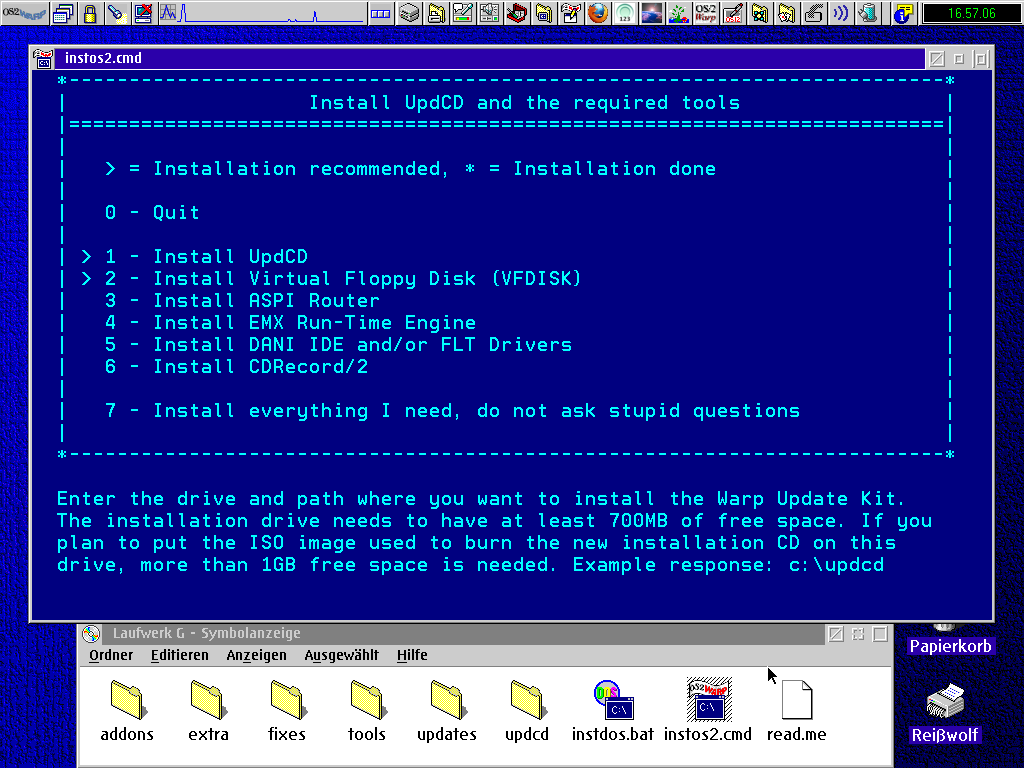Click the '1 - Install UpdCD' line
Viewport: 1024px width, 768px height.
pyautogui.click(x=206, y=257)
